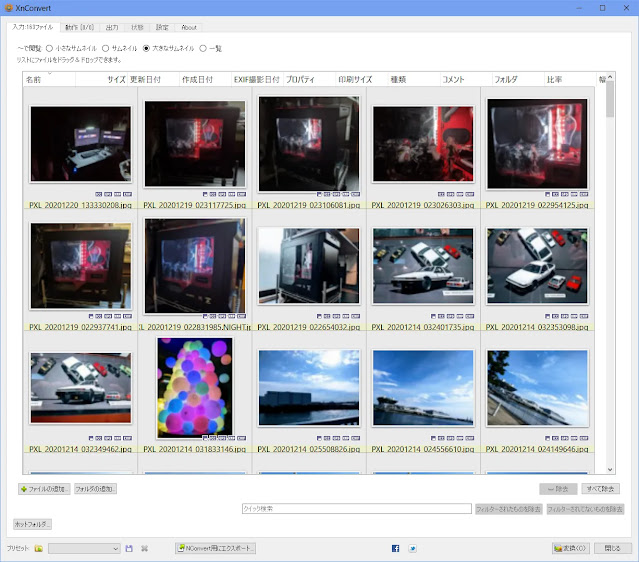Click the XnConvert app icon in title bar

(9, 8)
